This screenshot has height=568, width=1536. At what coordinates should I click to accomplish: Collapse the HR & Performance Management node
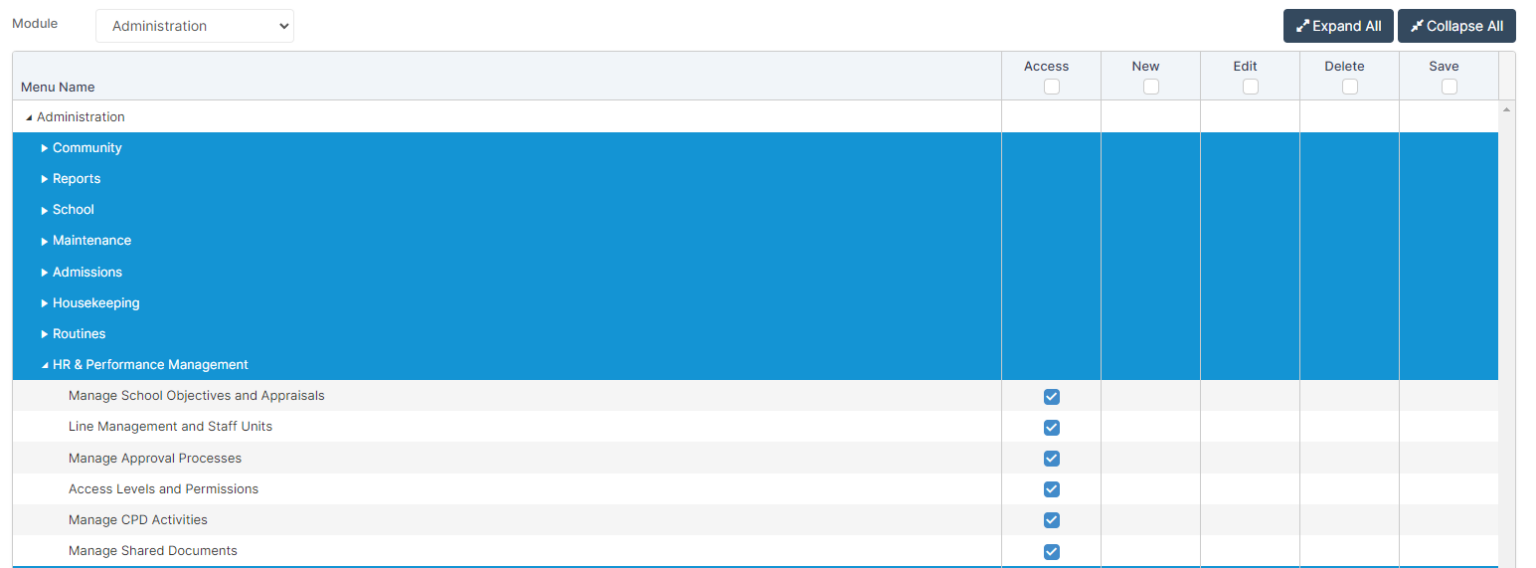pyautogui.click(x=45, y=366)
